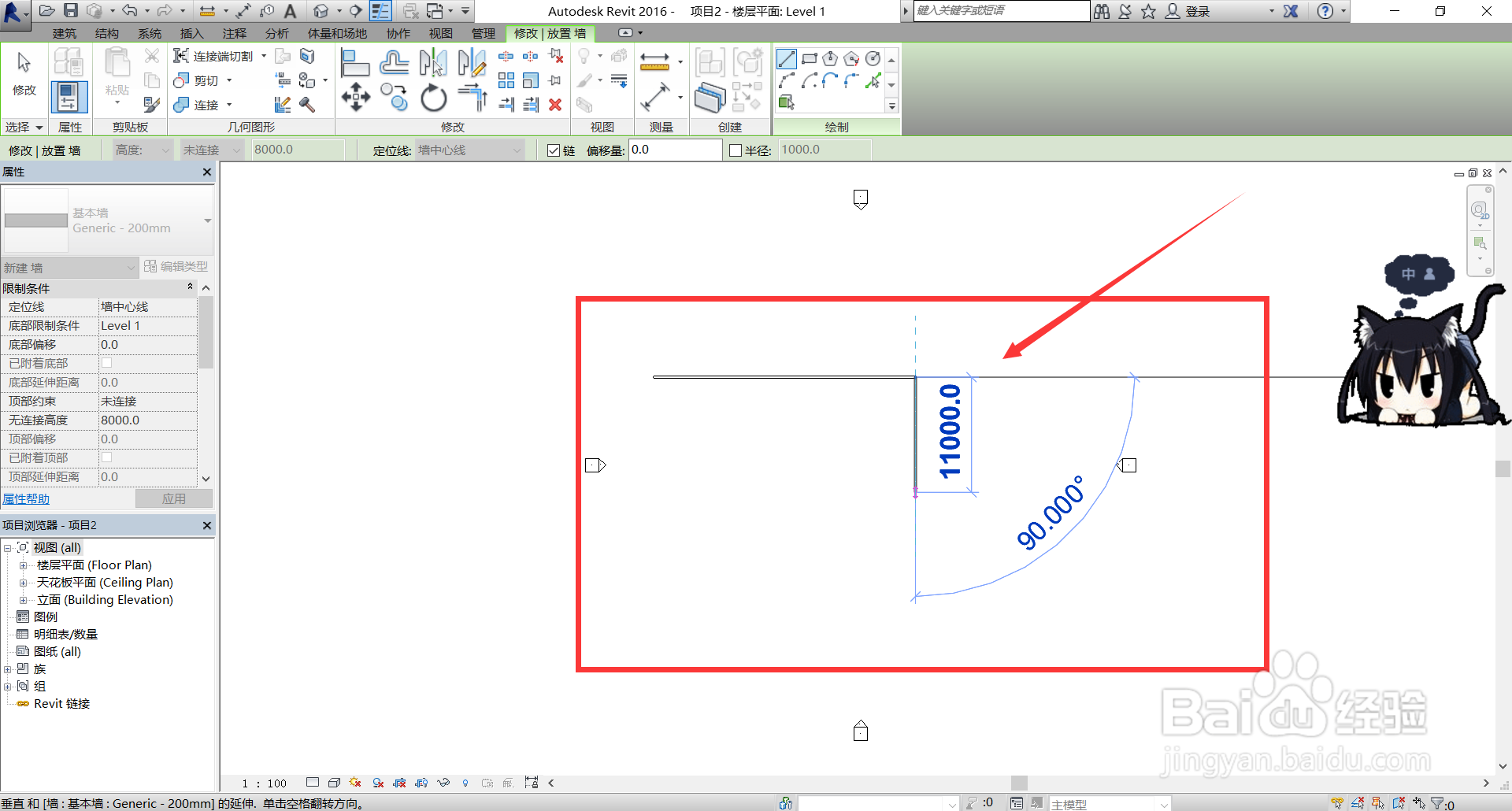Click the Mirror - Draw Axis icon
This screenshot has width=1512, height=811.
[x=472, y=62]
